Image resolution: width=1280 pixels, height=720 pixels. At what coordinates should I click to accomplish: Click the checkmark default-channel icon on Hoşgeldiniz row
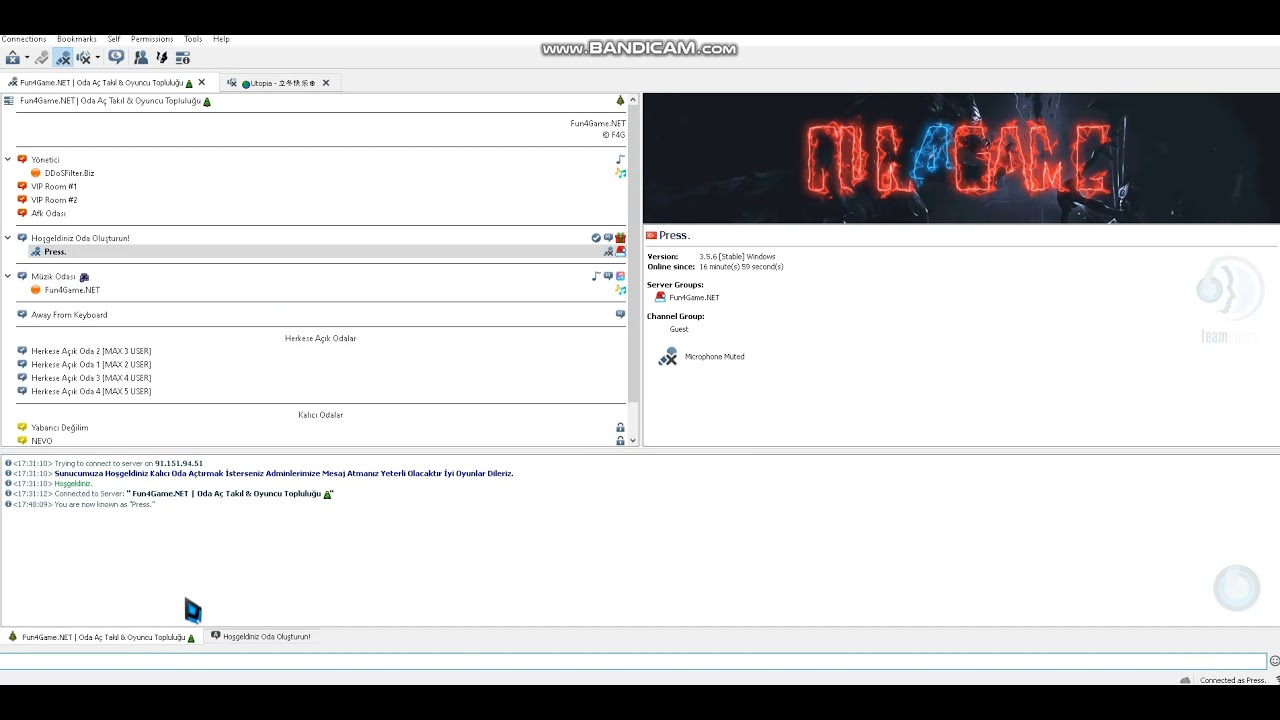[x=596, y=238]
